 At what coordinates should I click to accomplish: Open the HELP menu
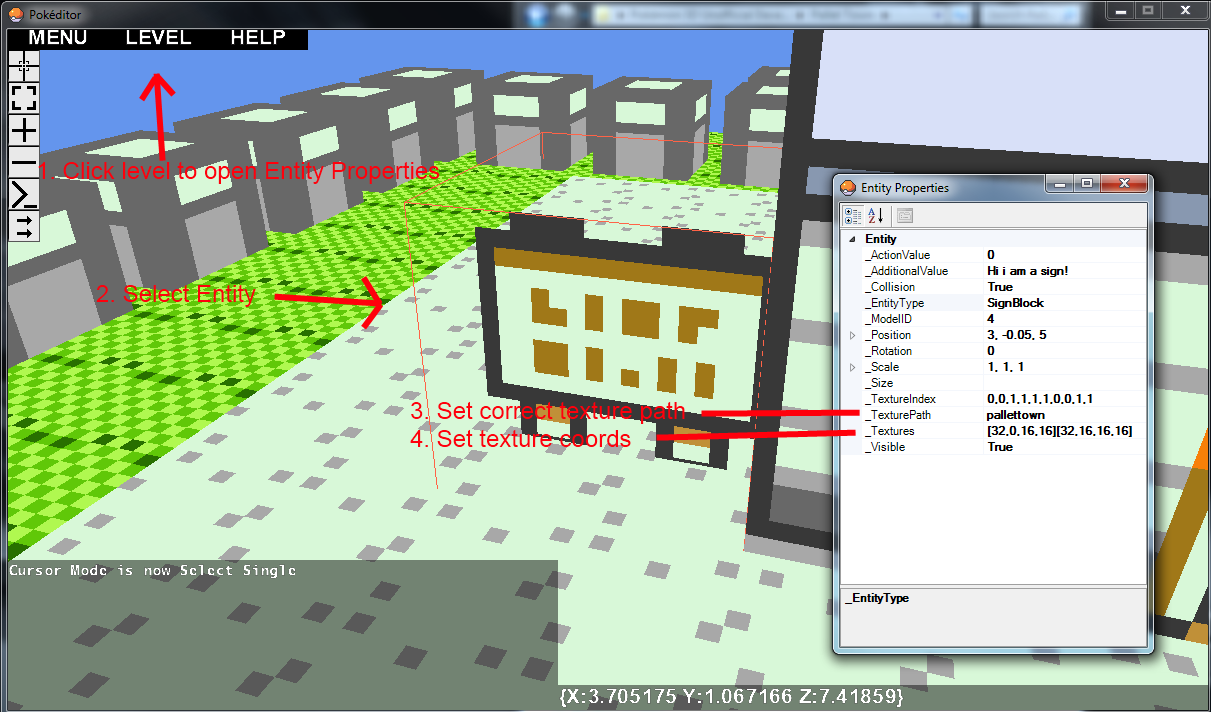258,38
